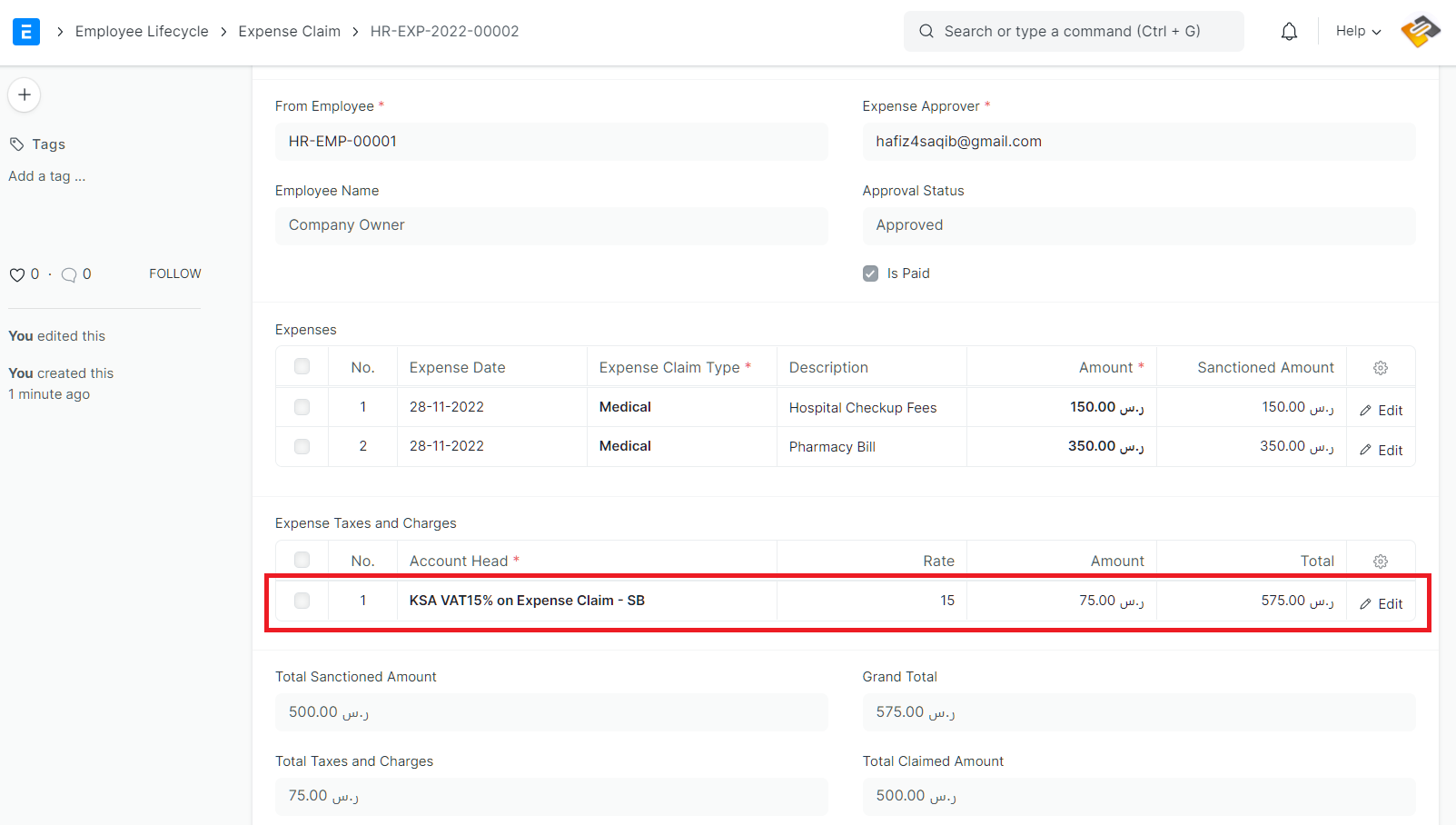Click the 150.00 amount cell in row 1

[1062, 407]
